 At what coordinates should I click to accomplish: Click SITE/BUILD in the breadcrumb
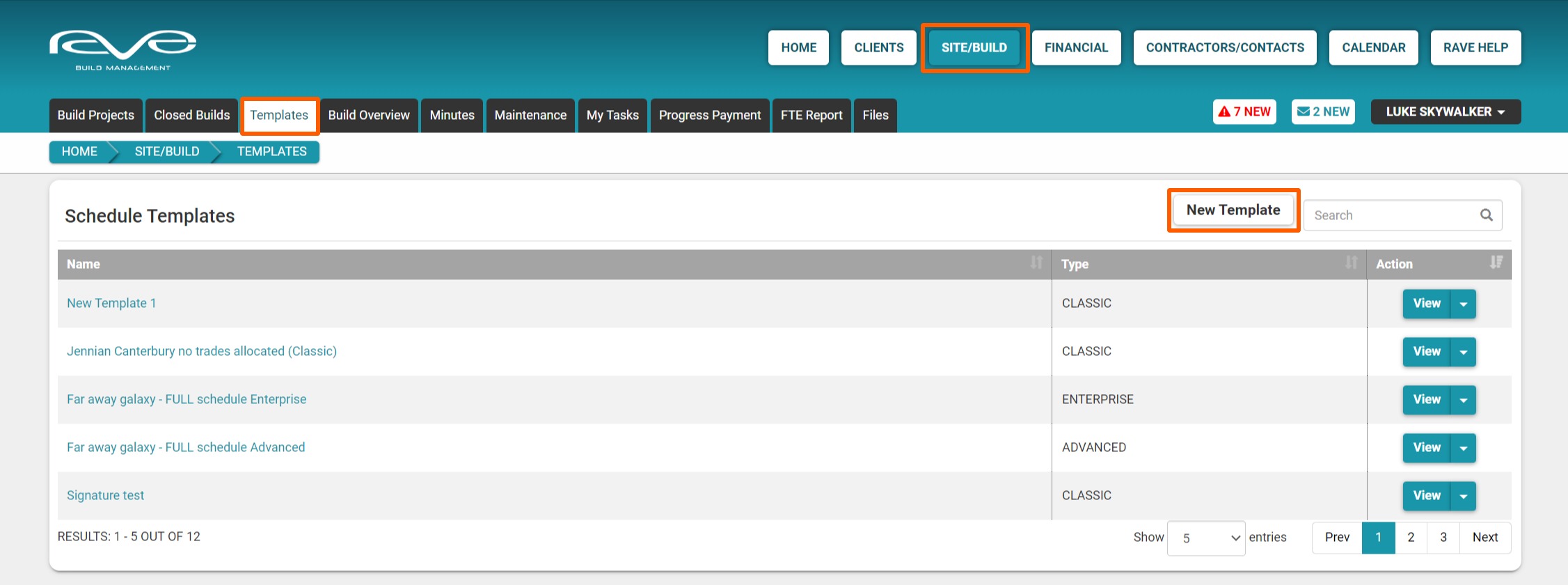click(x=167, y=152)
